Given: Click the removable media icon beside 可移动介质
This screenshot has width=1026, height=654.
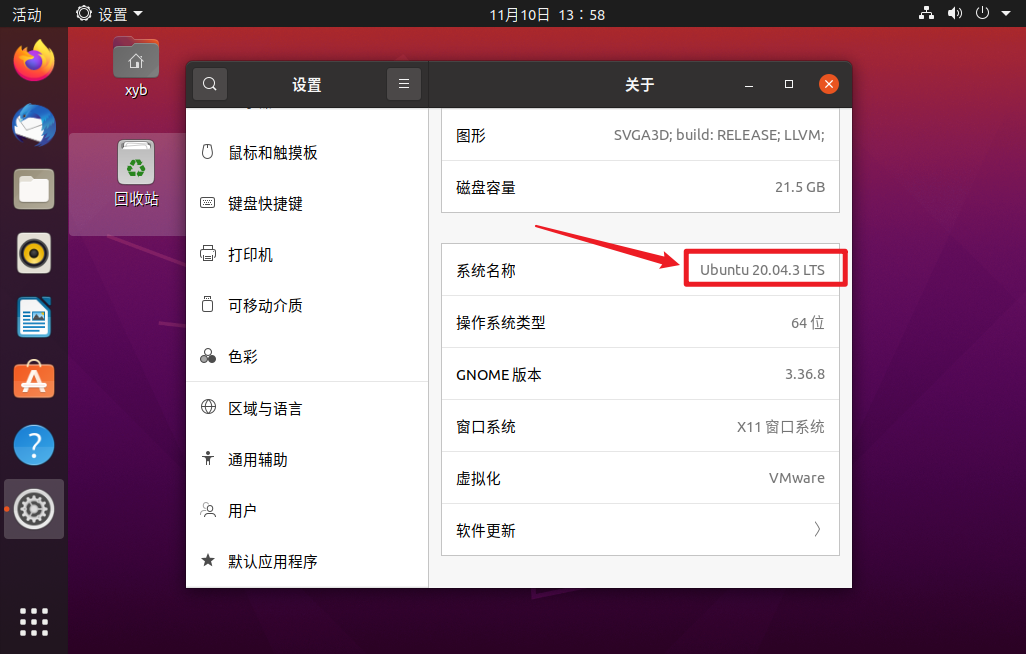Looking at the screenshot, I should [x=207, y=304].
